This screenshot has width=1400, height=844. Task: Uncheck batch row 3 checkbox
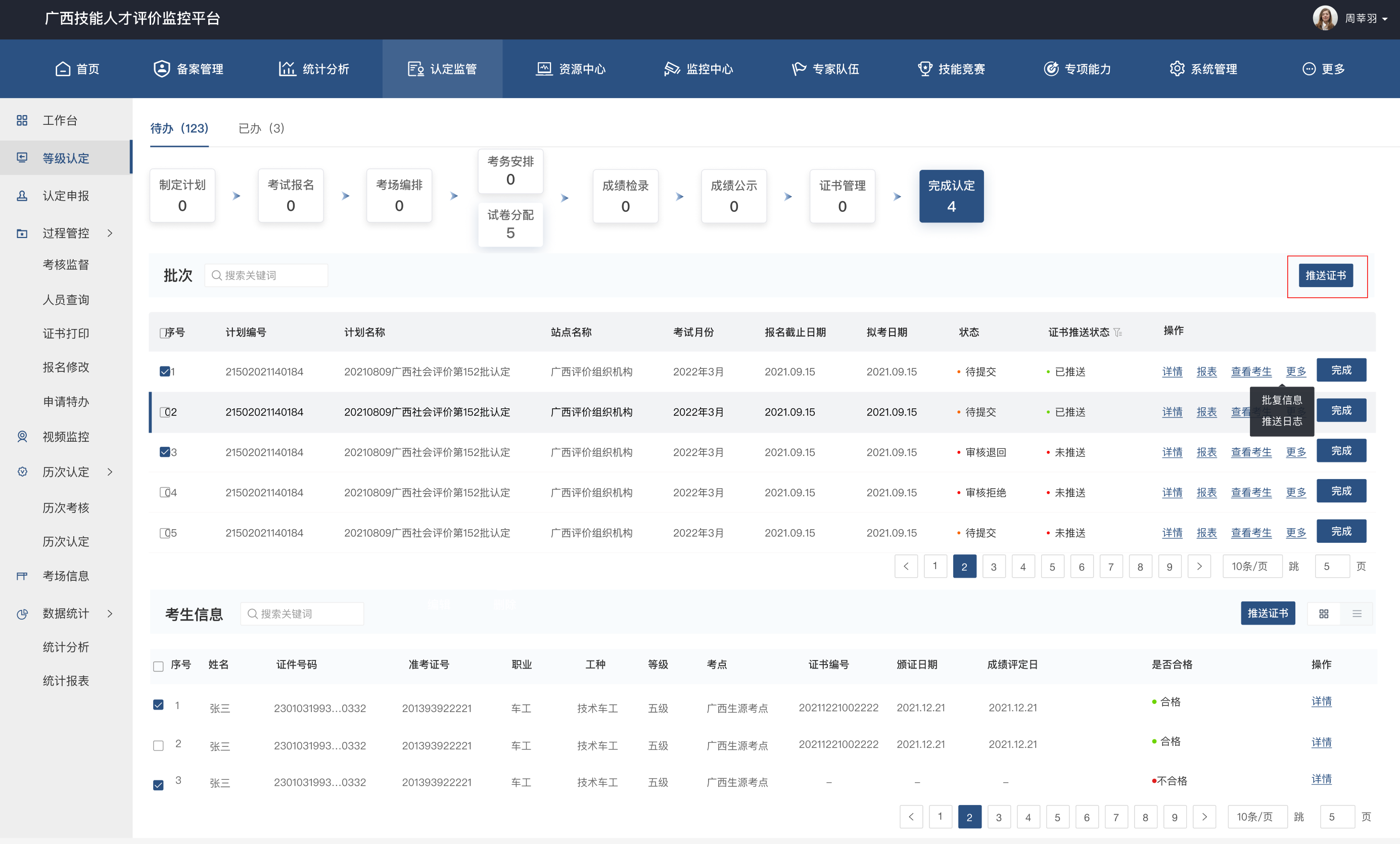point(165,452)
